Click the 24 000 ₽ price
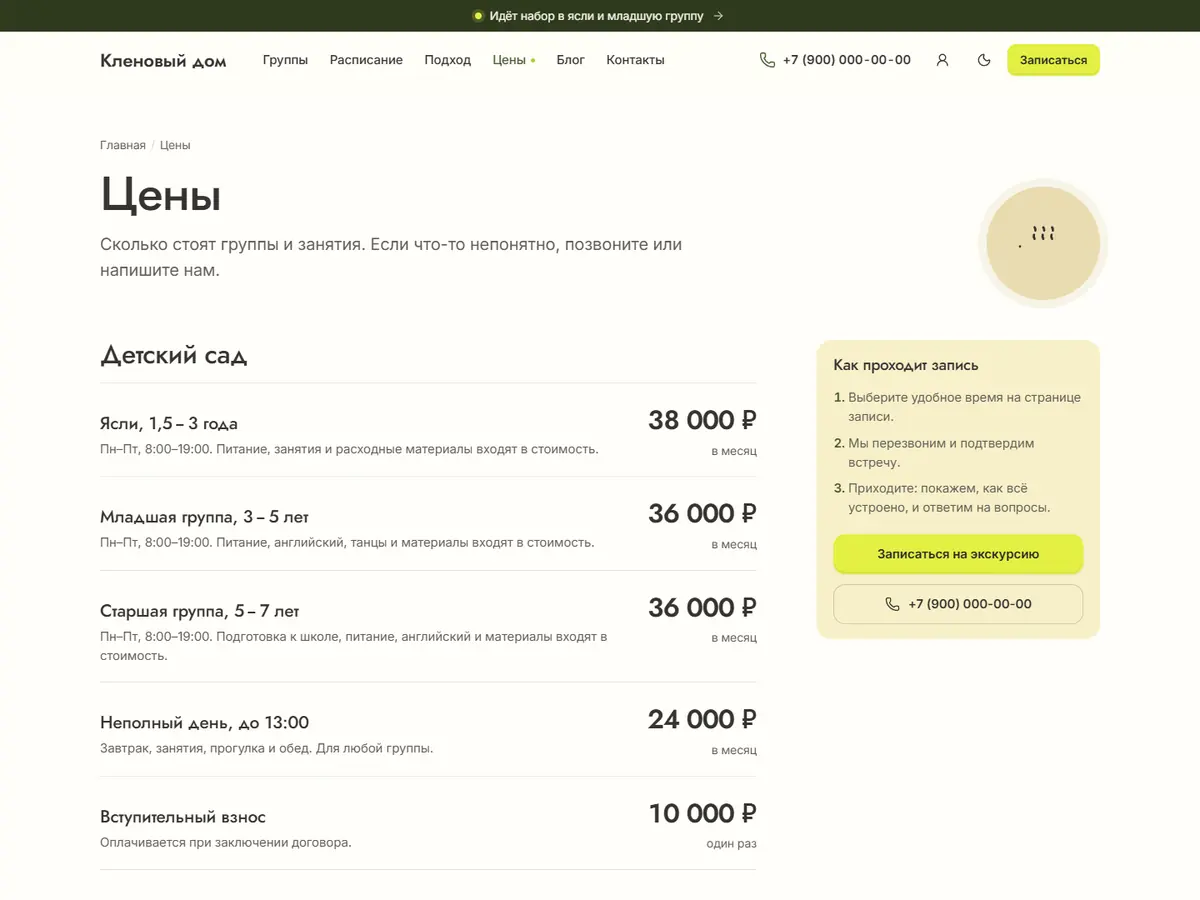 702,719
